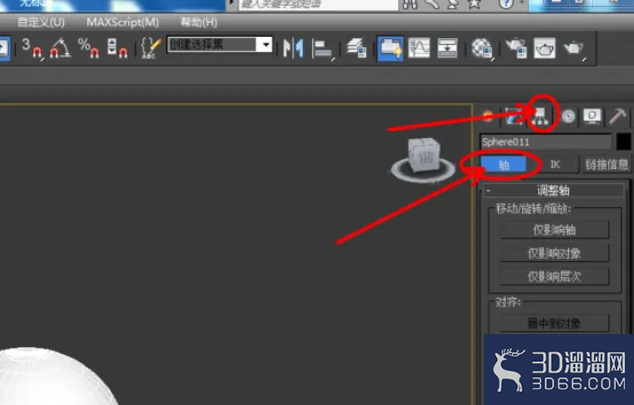Select the 链接信息 button
Screen dimensions: 634x405
coord(607,165)
